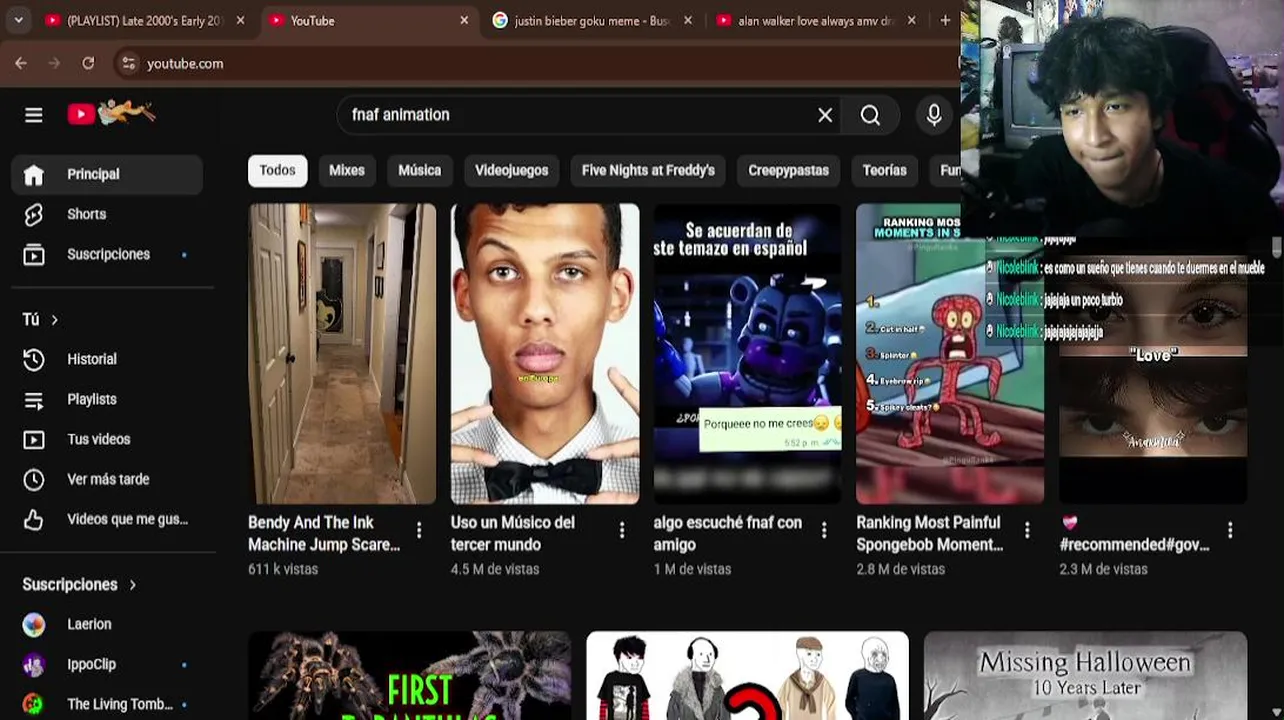Viewport: 1284px width, 720px height.
Task: Close the justin bieber goku meme tab
Action: point(688,20)
